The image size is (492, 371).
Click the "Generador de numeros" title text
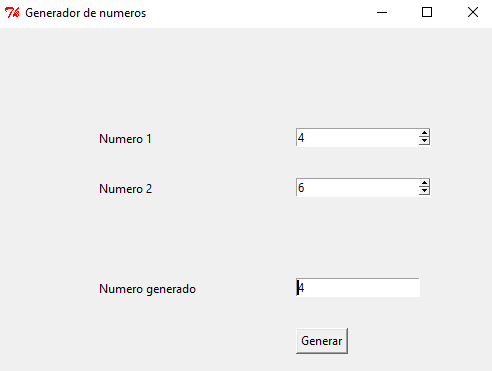pyautogui.click(x=86, y=13)
